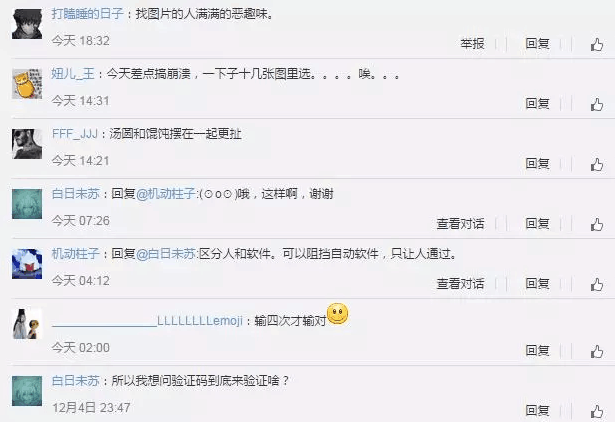The width and height of the screenshot is (615, 429).
Task: Open 查看对话 for the 07:26 comment
Action: tap(460, 224)
